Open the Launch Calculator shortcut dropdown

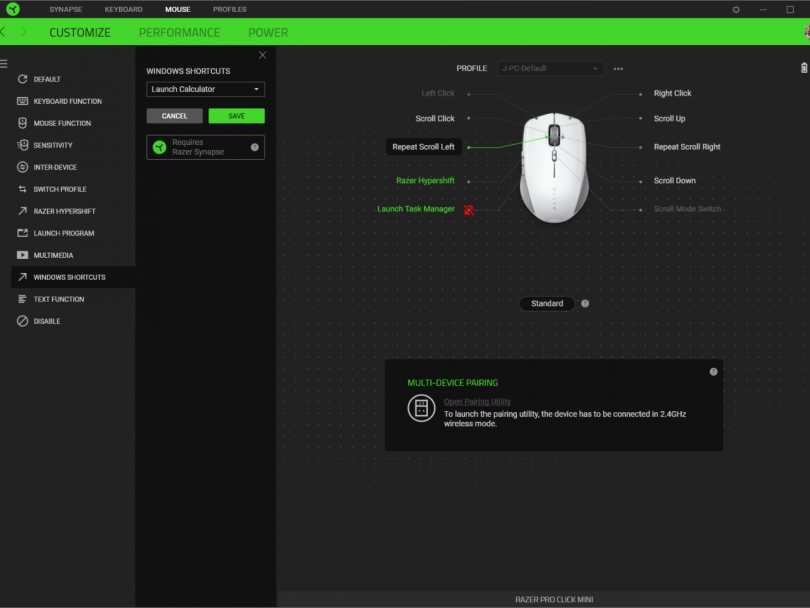(205, 89)
